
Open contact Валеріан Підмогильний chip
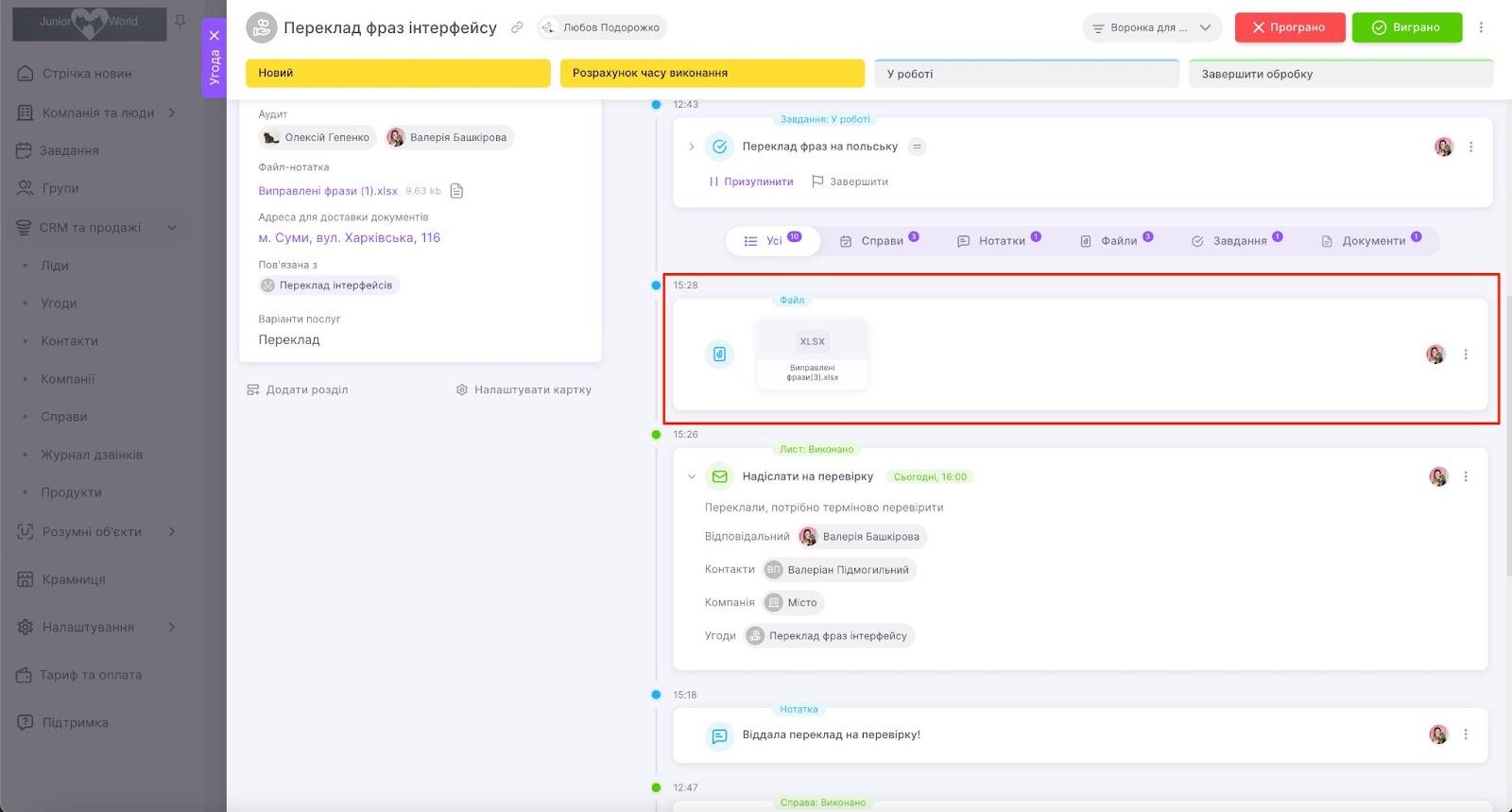point(839,570)
